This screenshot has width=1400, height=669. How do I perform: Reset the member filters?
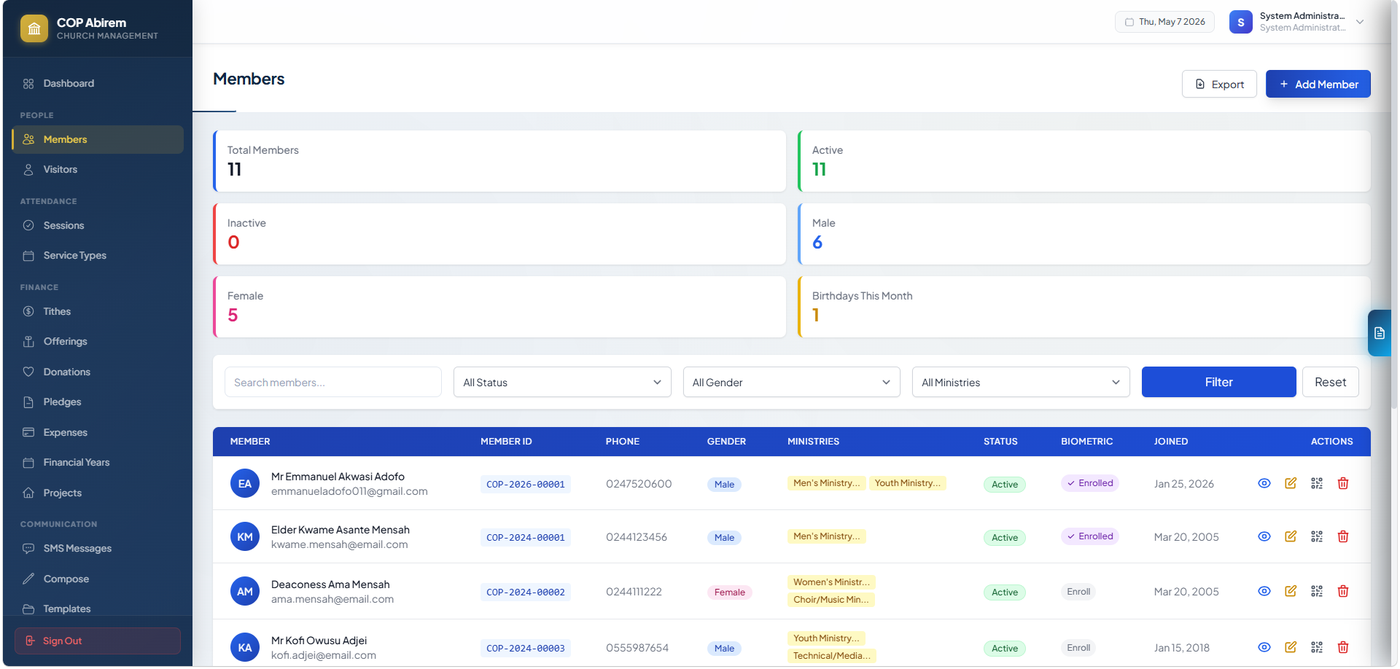pos(1330,382)
